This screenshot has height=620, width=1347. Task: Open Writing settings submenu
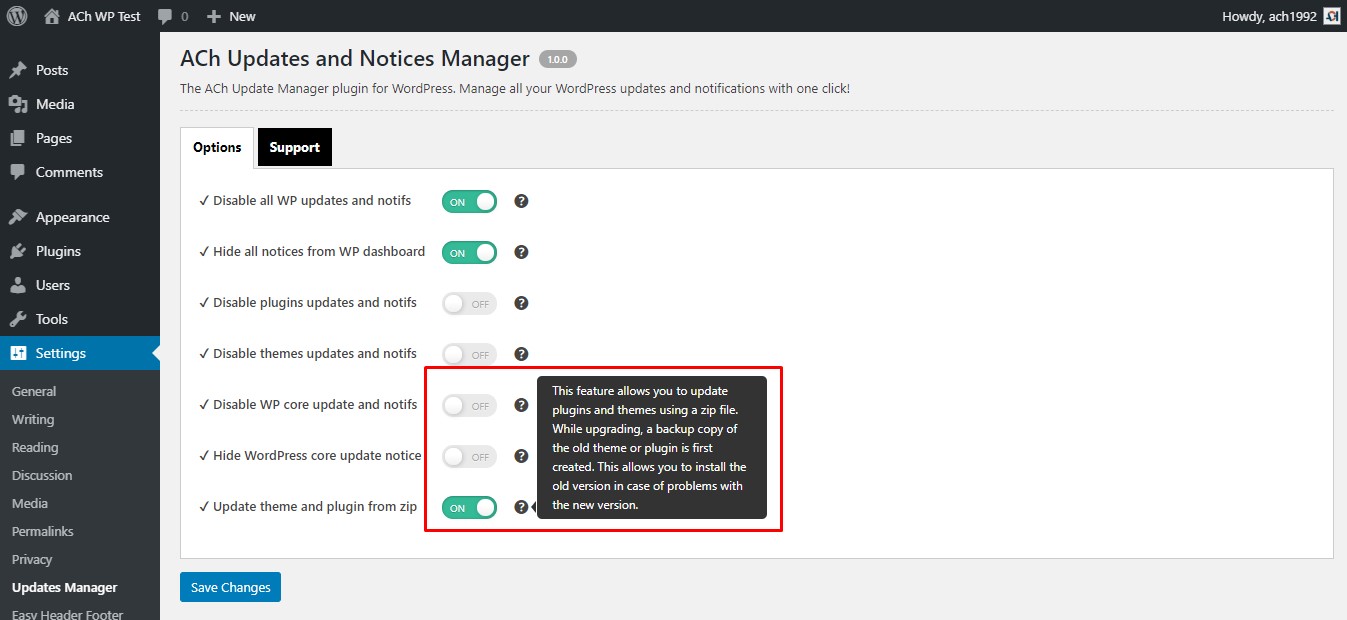pyautogui.click(x=33, y=420)
